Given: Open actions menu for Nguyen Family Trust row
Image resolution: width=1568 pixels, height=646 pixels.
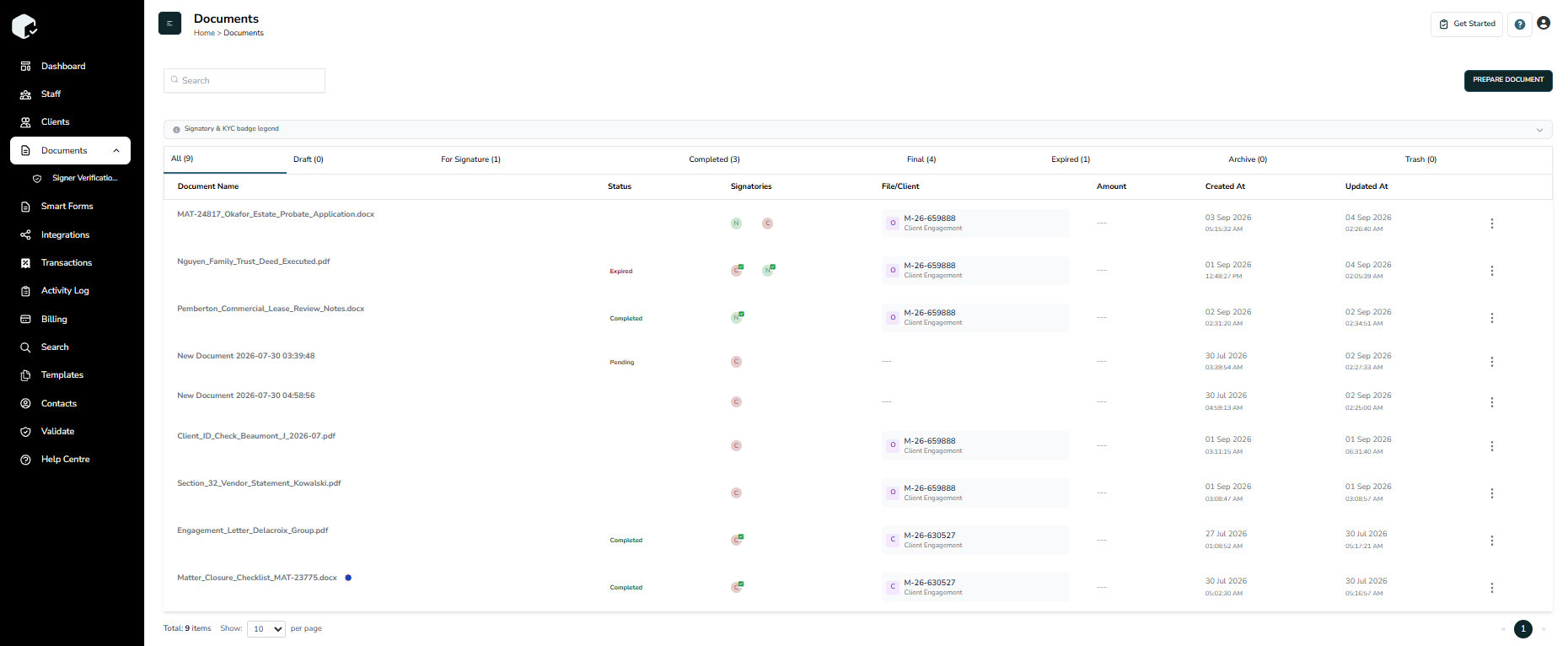Looking at the screenshot, I should (x=1492, y=271).
